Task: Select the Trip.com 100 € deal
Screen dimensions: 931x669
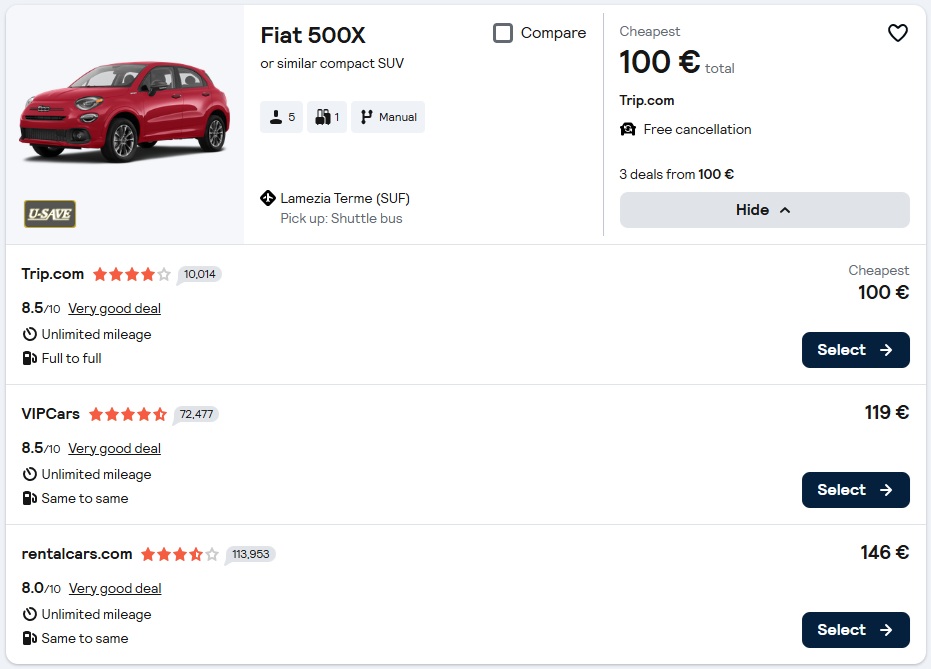Action: tap(855, 350)
